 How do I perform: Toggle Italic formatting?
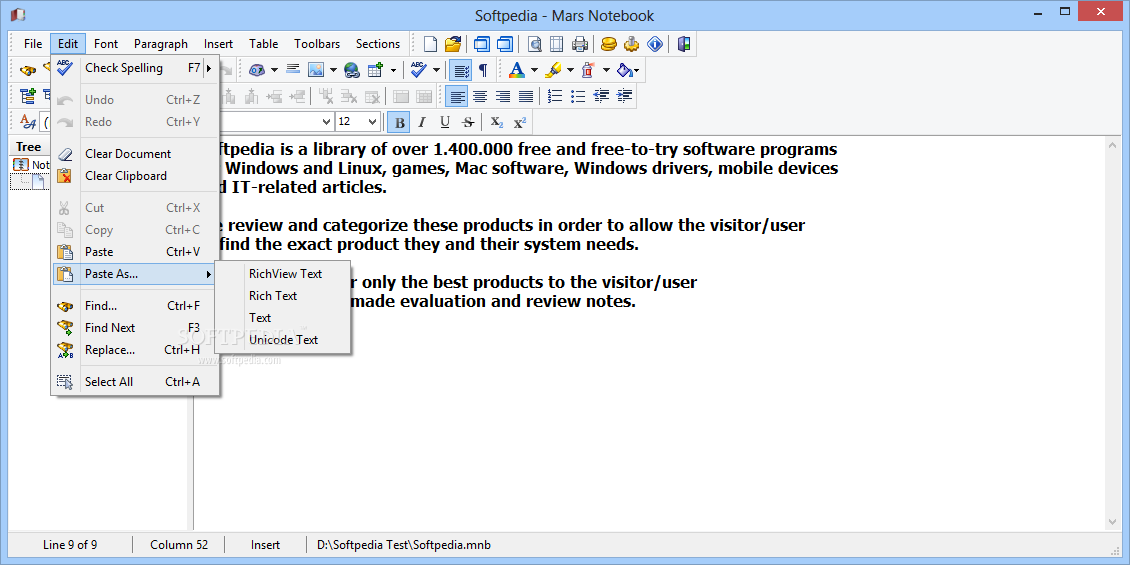coord(422,122)
